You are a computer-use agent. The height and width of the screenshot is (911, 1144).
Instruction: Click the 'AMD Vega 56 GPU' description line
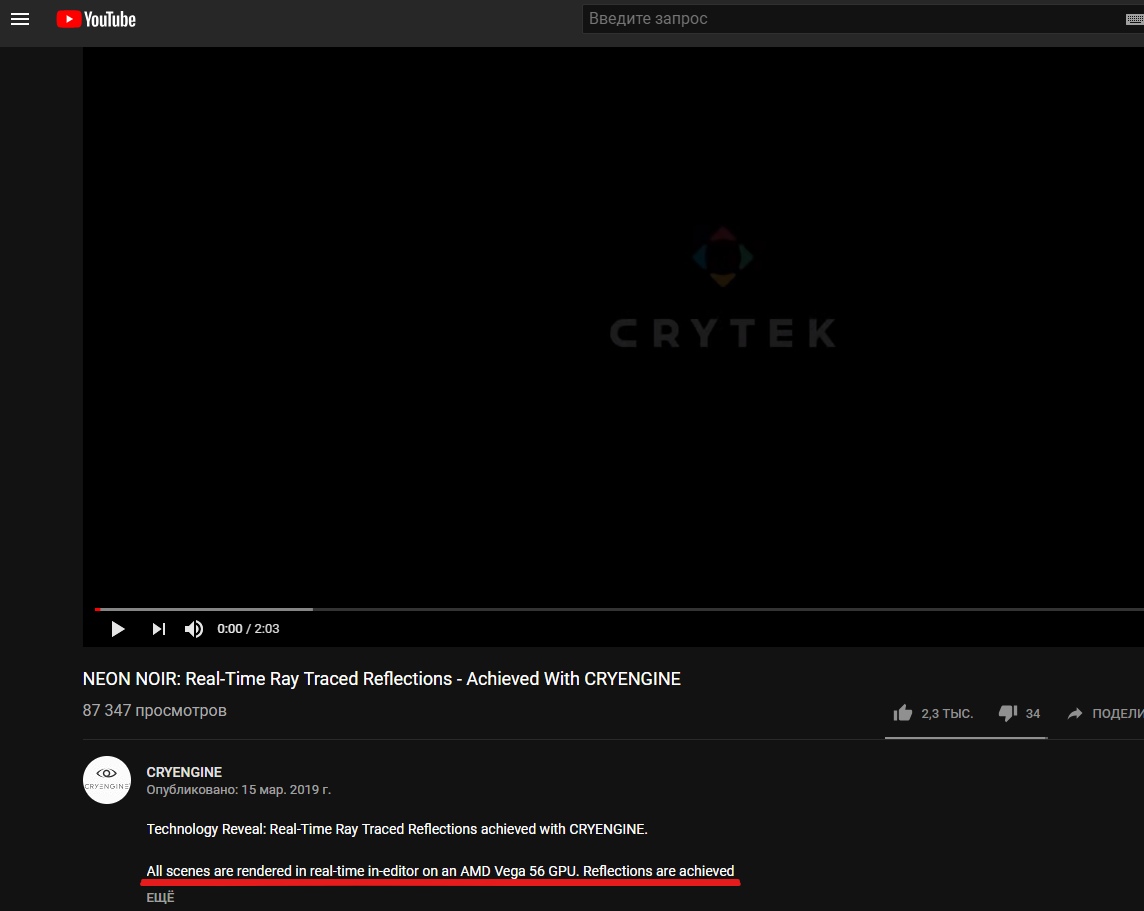tap(440, 871)
